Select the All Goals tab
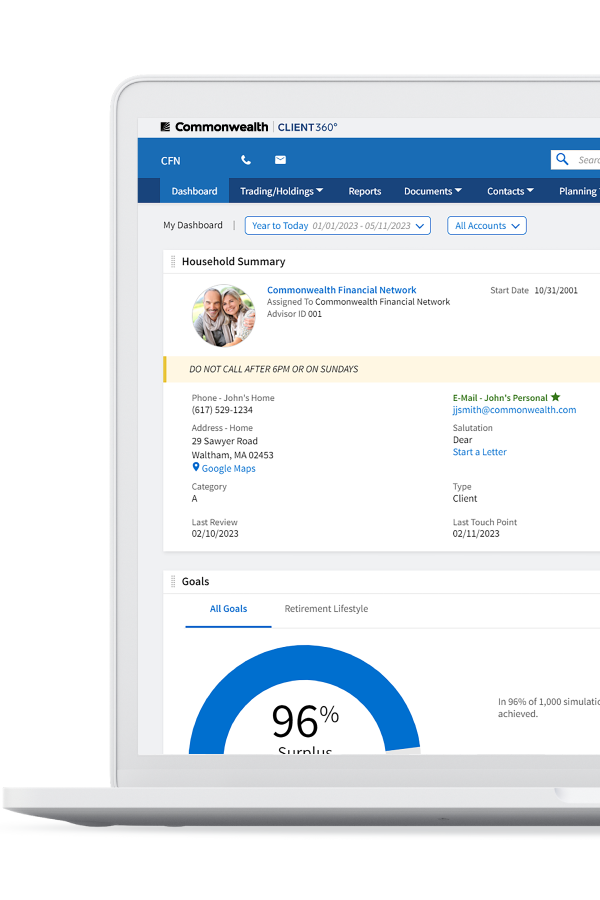600x900 pixels. 228,609
